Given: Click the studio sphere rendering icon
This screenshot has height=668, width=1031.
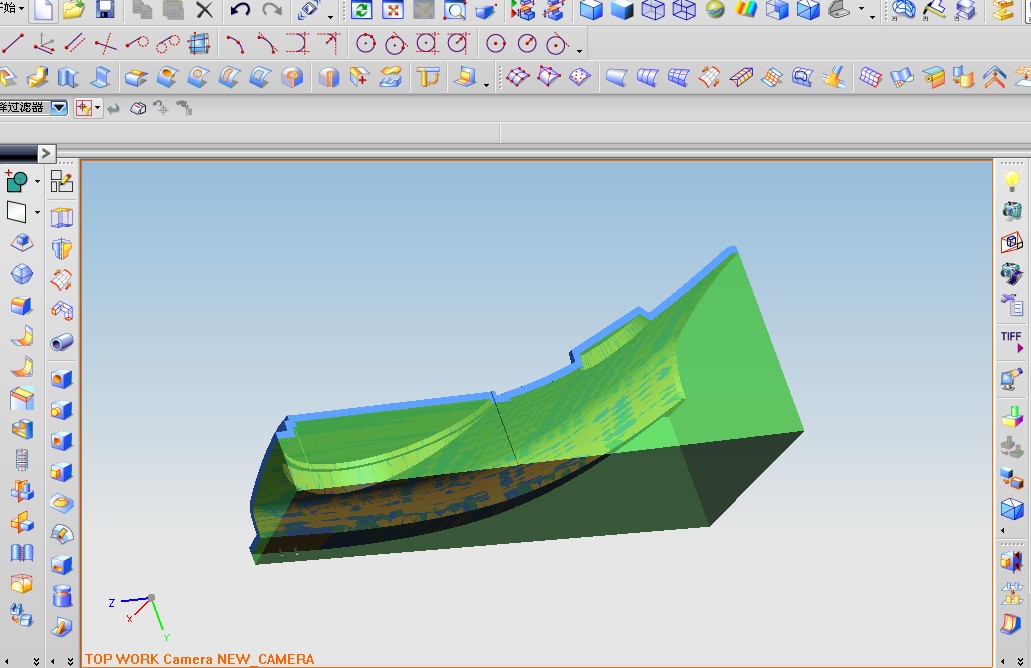Looking at the screenshot, I should tap(715, 9).
